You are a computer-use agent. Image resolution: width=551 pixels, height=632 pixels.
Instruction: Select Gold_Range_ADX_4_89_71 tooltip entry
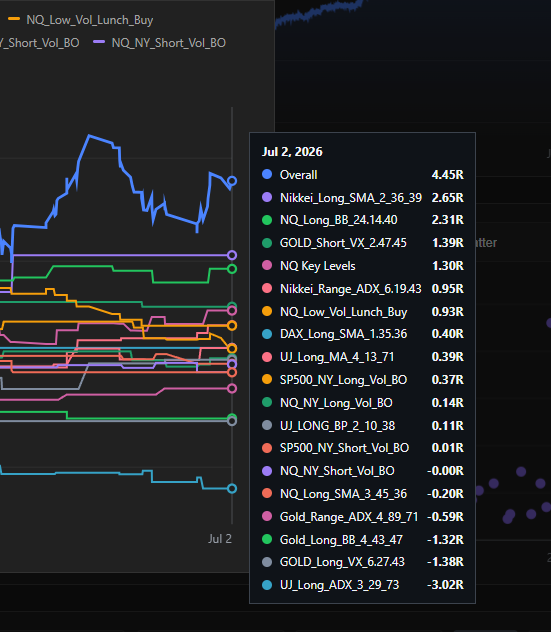[x=349, y=517]
